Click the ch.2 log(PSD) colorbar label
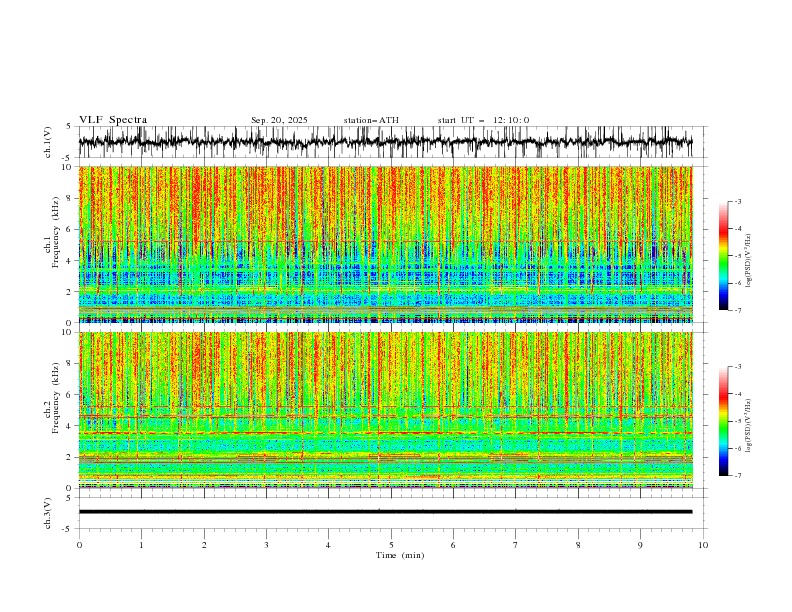 749,426
